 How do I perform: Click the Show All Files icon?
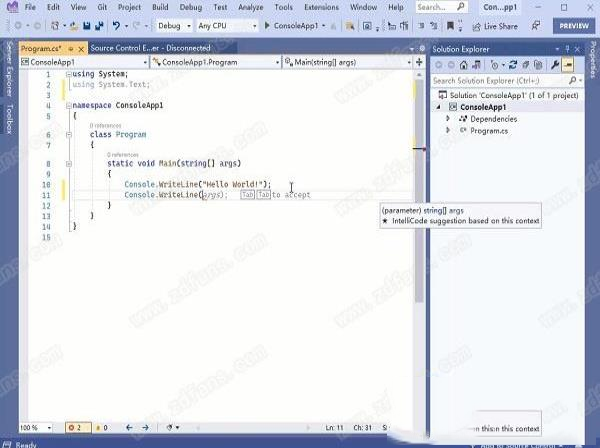click(x=536, y=63)
